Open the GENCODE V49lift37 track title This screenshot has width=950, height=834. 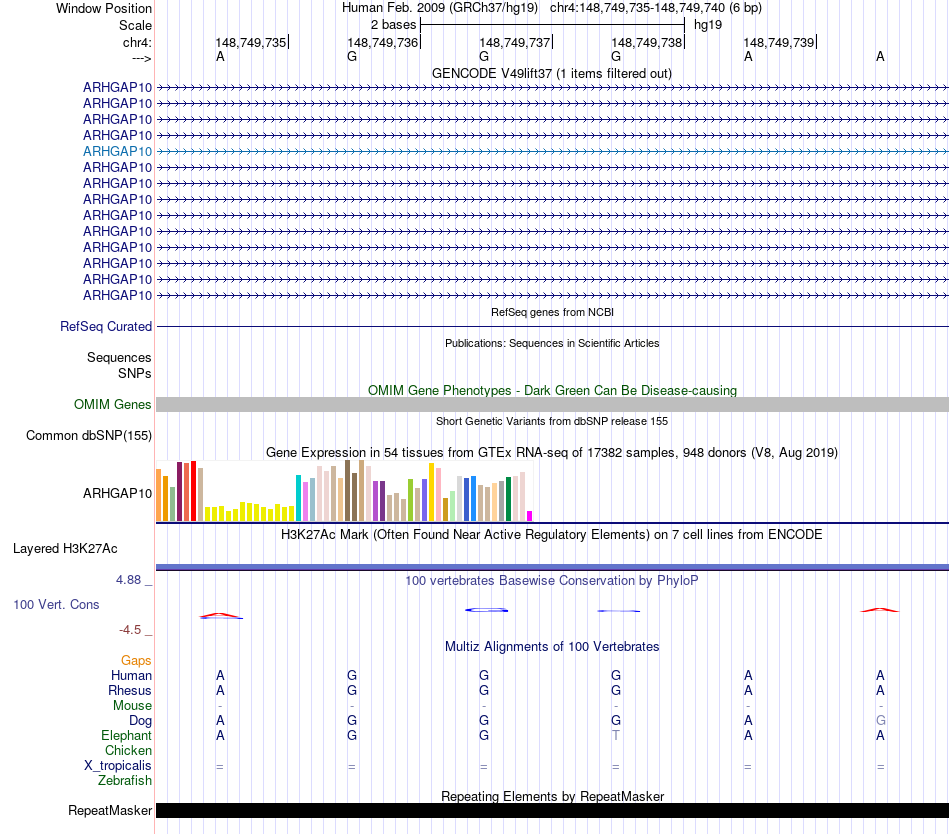pos(552,73)
